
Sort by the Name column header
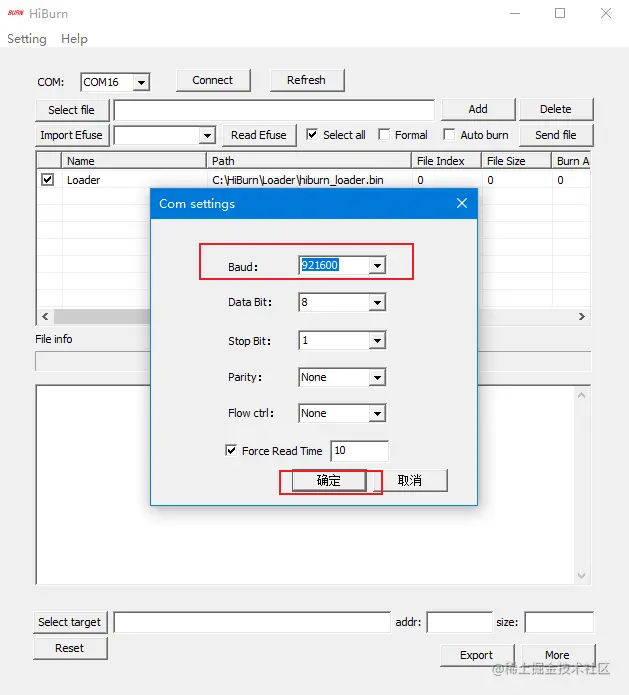(x=134, y=160)
